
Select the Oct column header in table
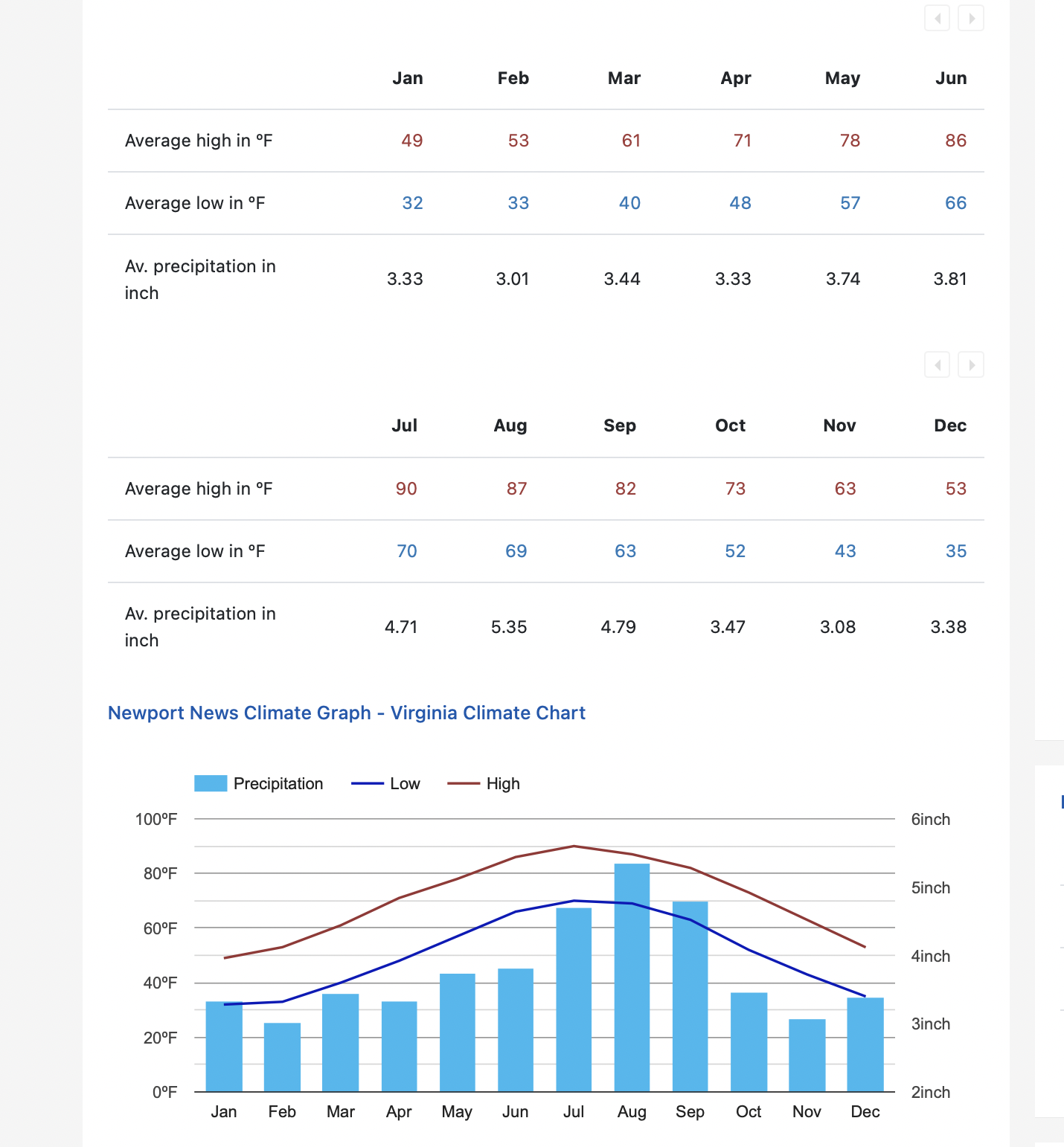[731, 425]
